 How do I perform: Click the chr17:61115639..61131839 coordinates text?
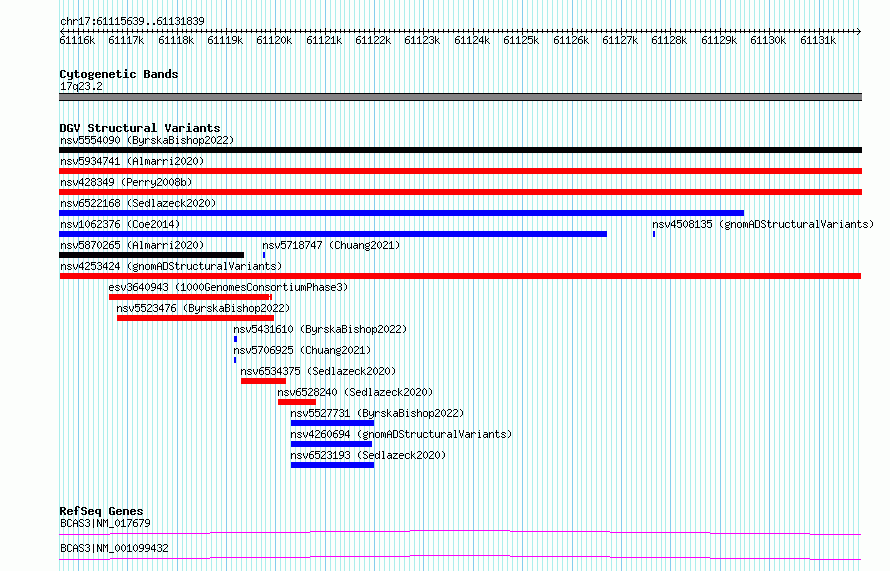tap(132, 22)
